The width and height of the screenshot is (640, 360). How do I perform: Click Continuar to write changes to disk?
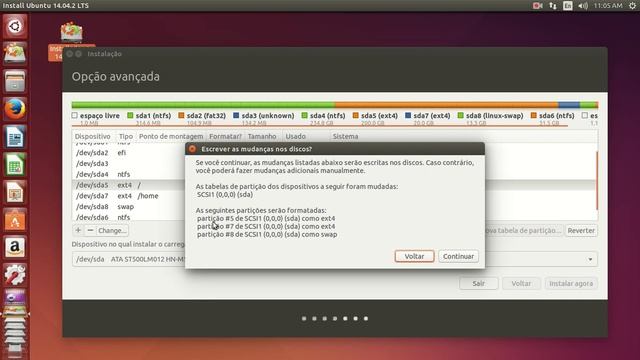458,256
